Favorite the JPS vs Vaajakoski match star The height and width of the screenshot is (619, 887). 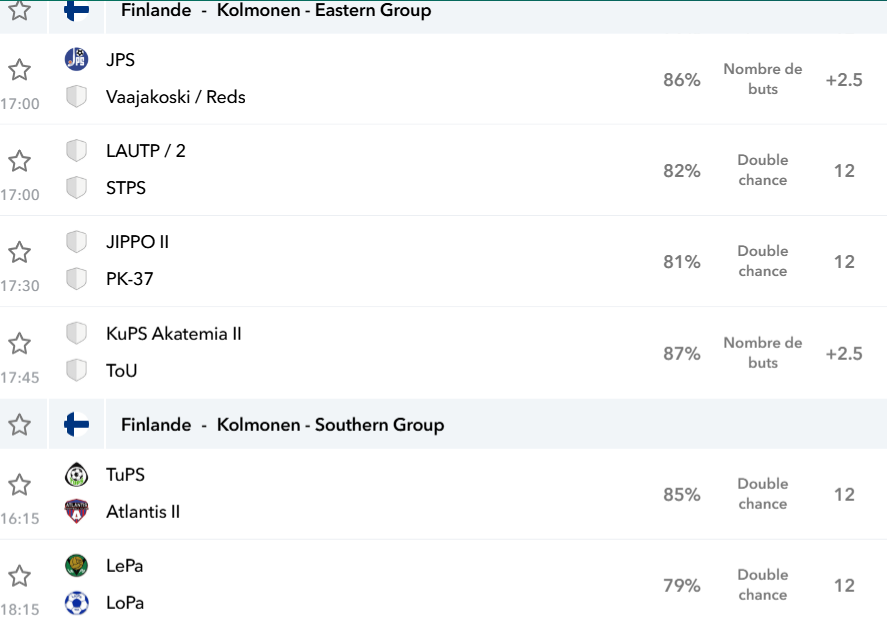click(x=19, y=70)
